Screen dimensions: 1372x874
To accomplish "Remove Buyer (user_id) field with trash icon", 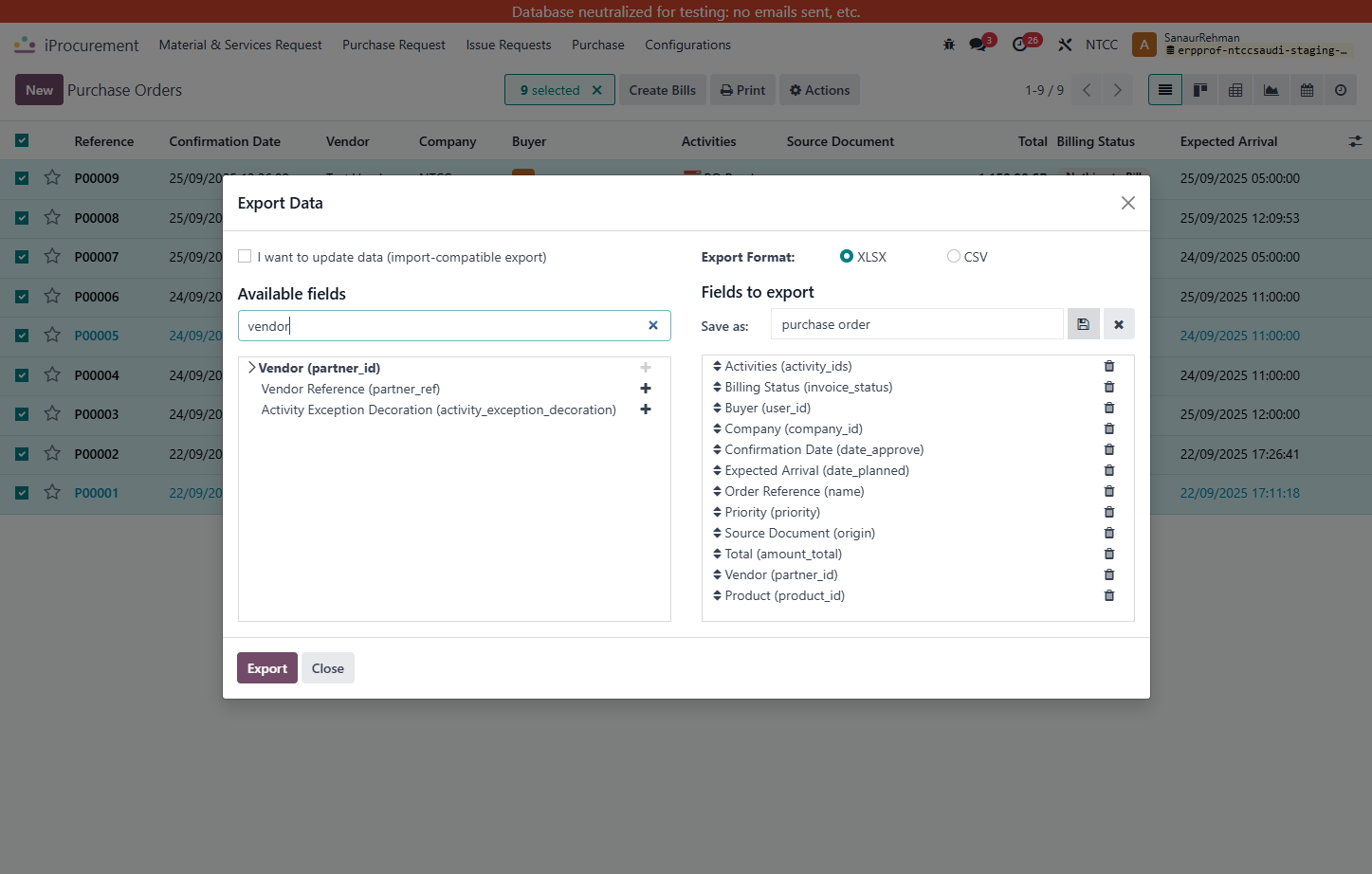I will point(1109,408).
